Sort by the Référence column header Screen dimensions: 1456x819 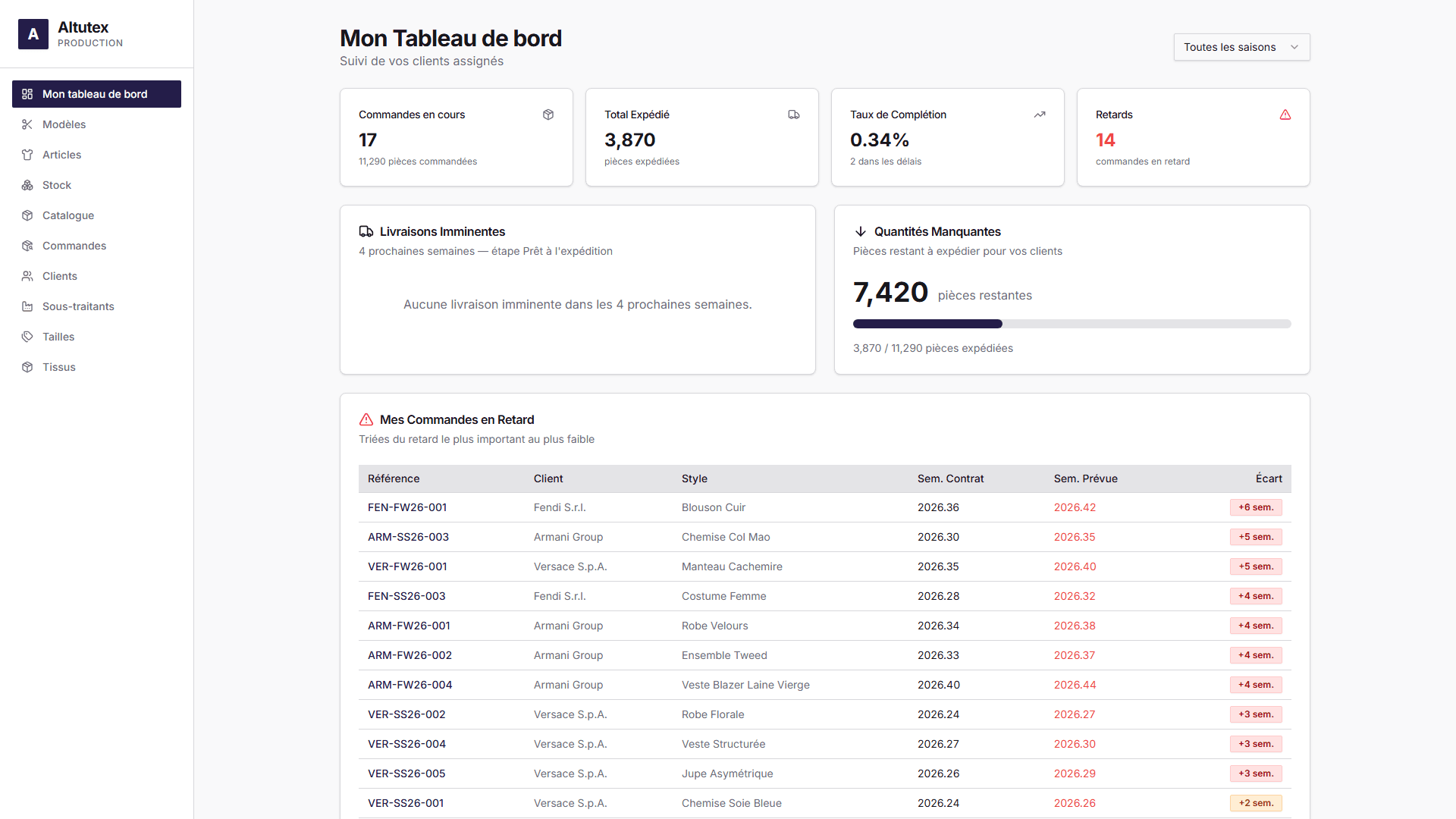(x=394, y=479)
